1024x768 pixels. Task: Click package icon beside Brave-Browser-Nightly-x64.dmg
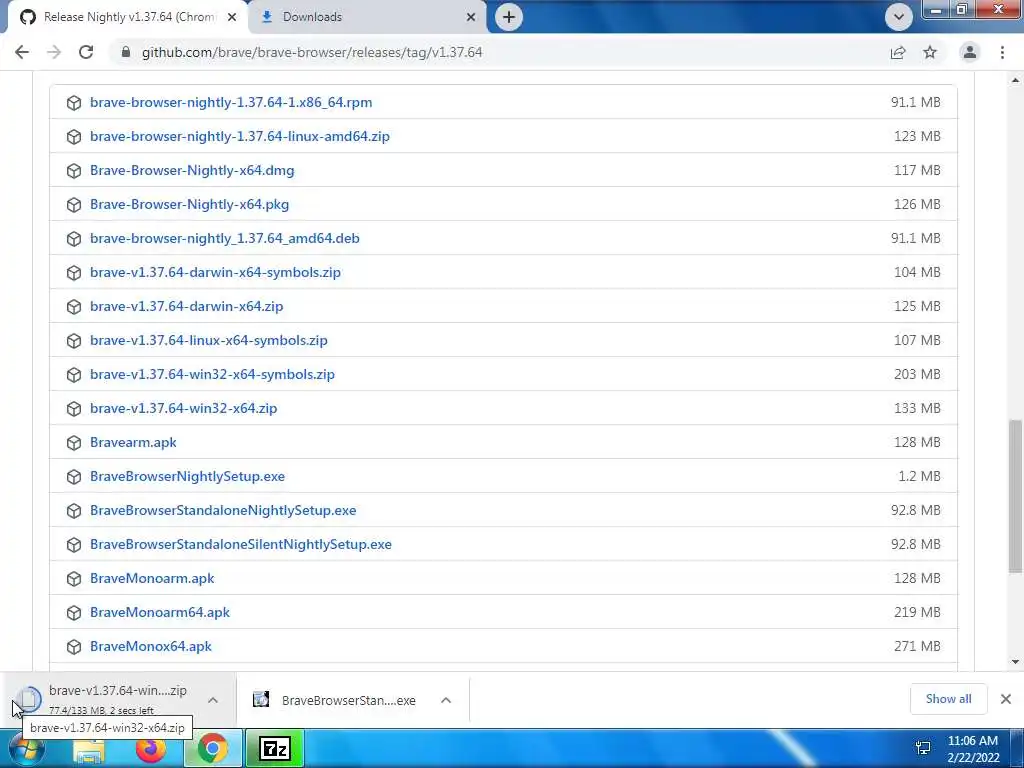coord(74,170)
